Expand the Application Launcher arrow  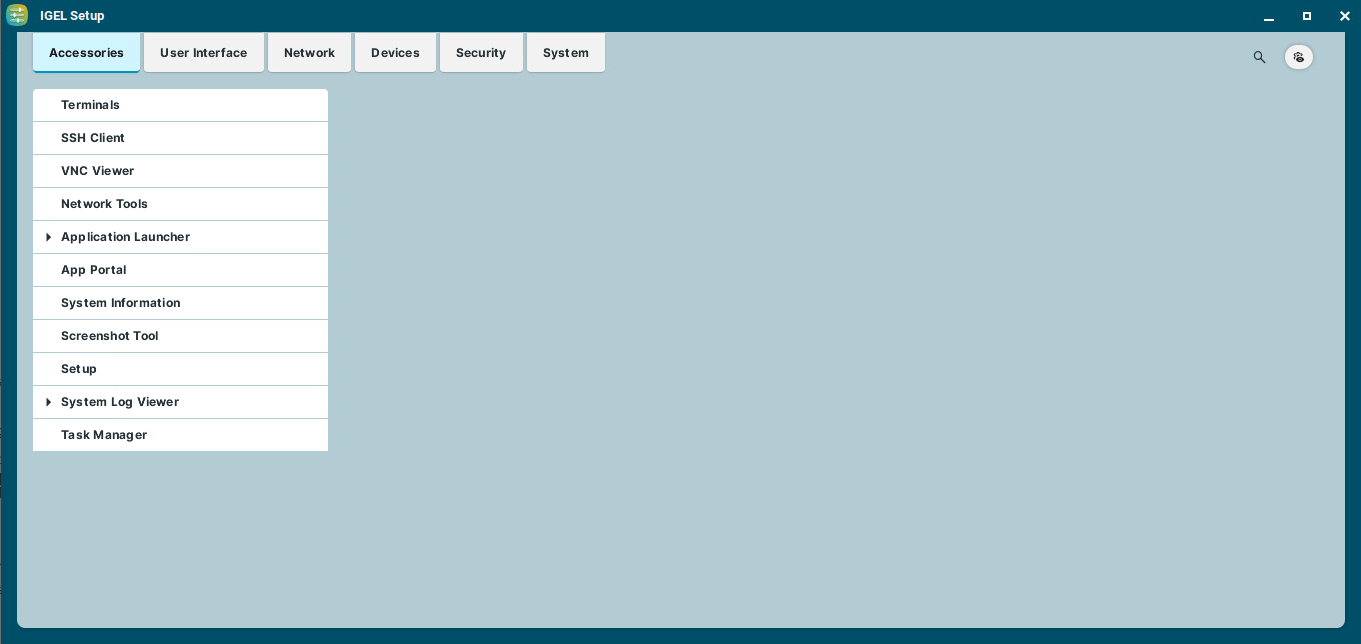pyautogui.click(x=48, y=237)
